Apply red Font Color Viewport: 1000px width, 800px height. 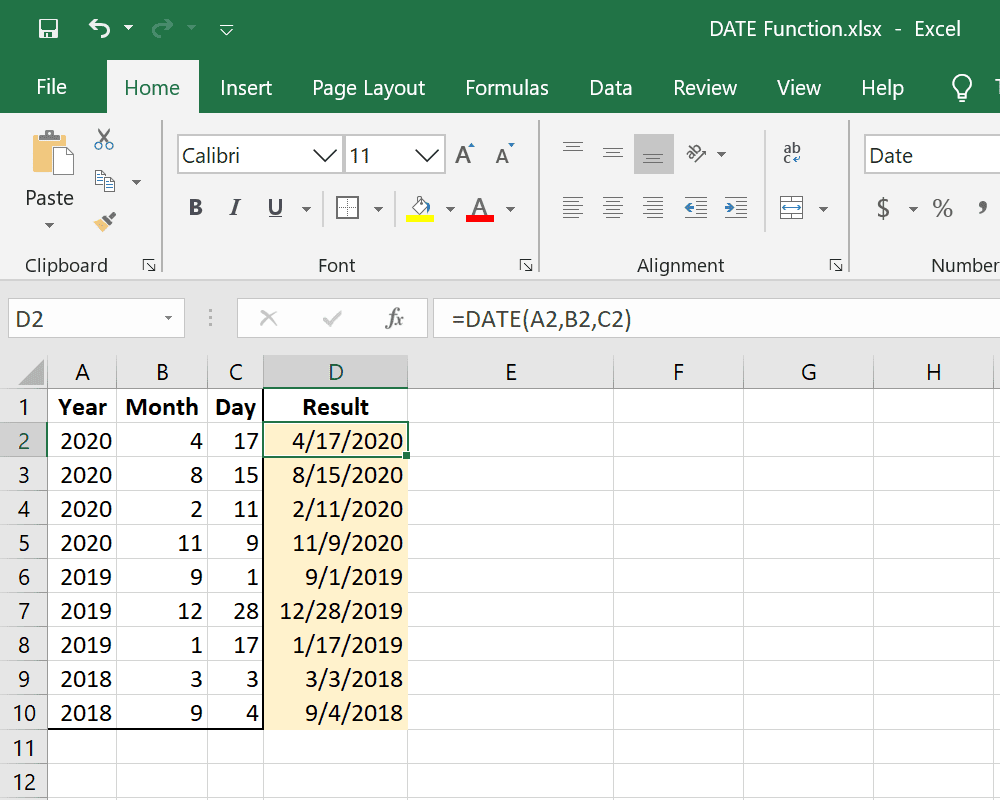pos(480,209)
